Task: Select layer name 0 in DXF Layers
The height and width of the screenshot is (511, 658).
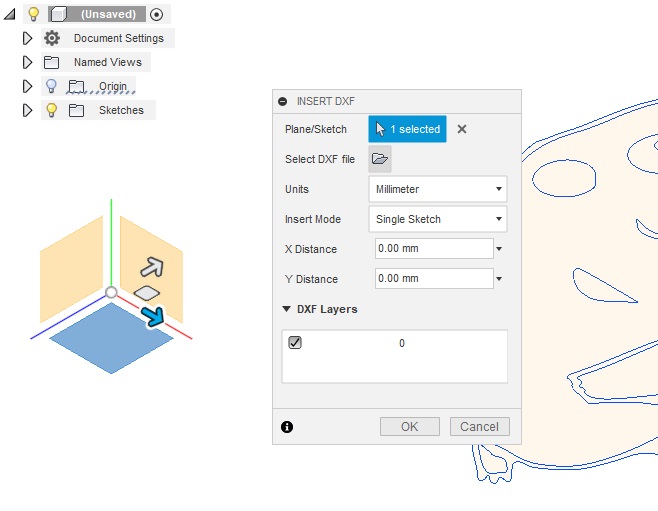Action: point(402,343)
